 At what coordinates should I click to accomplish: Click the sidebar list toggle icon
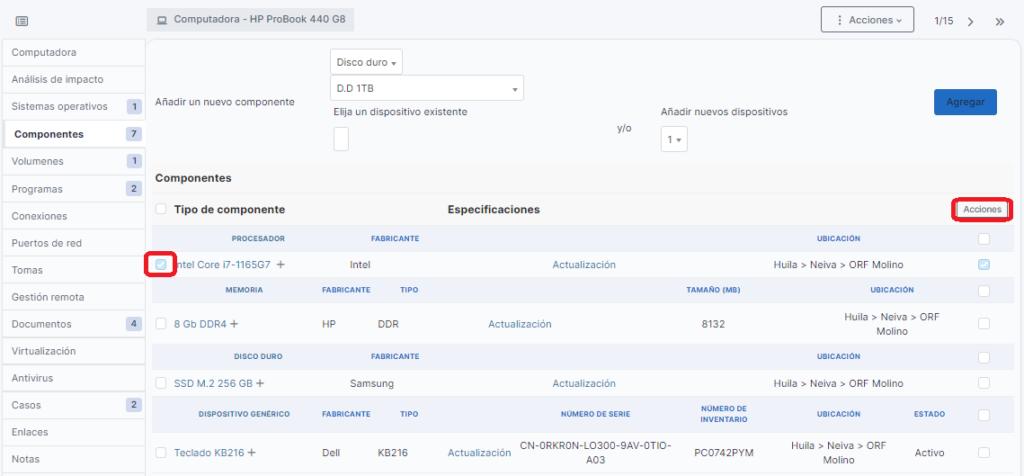pos(22,20)
